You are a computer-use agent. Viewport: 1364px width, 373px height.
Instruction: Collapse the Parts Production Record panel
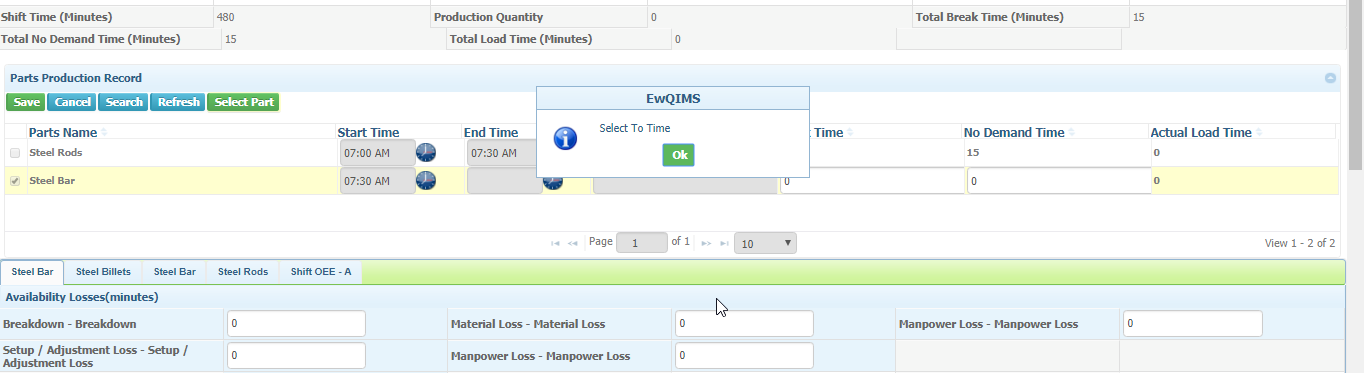click(1330, 78)
